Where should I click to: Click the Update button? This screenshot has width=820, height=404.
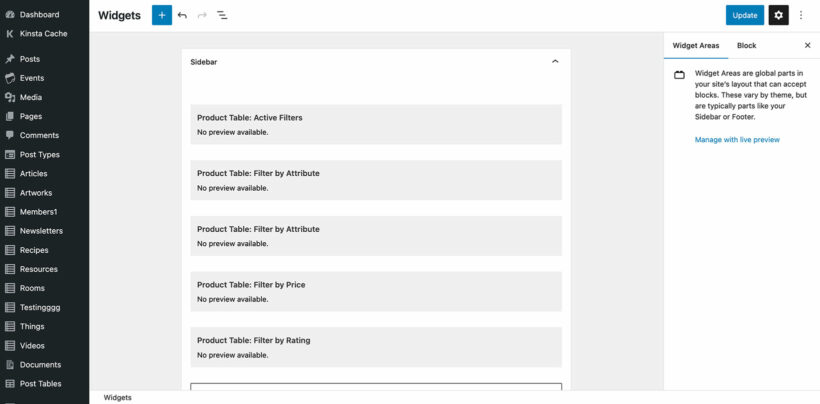[745, 15]
